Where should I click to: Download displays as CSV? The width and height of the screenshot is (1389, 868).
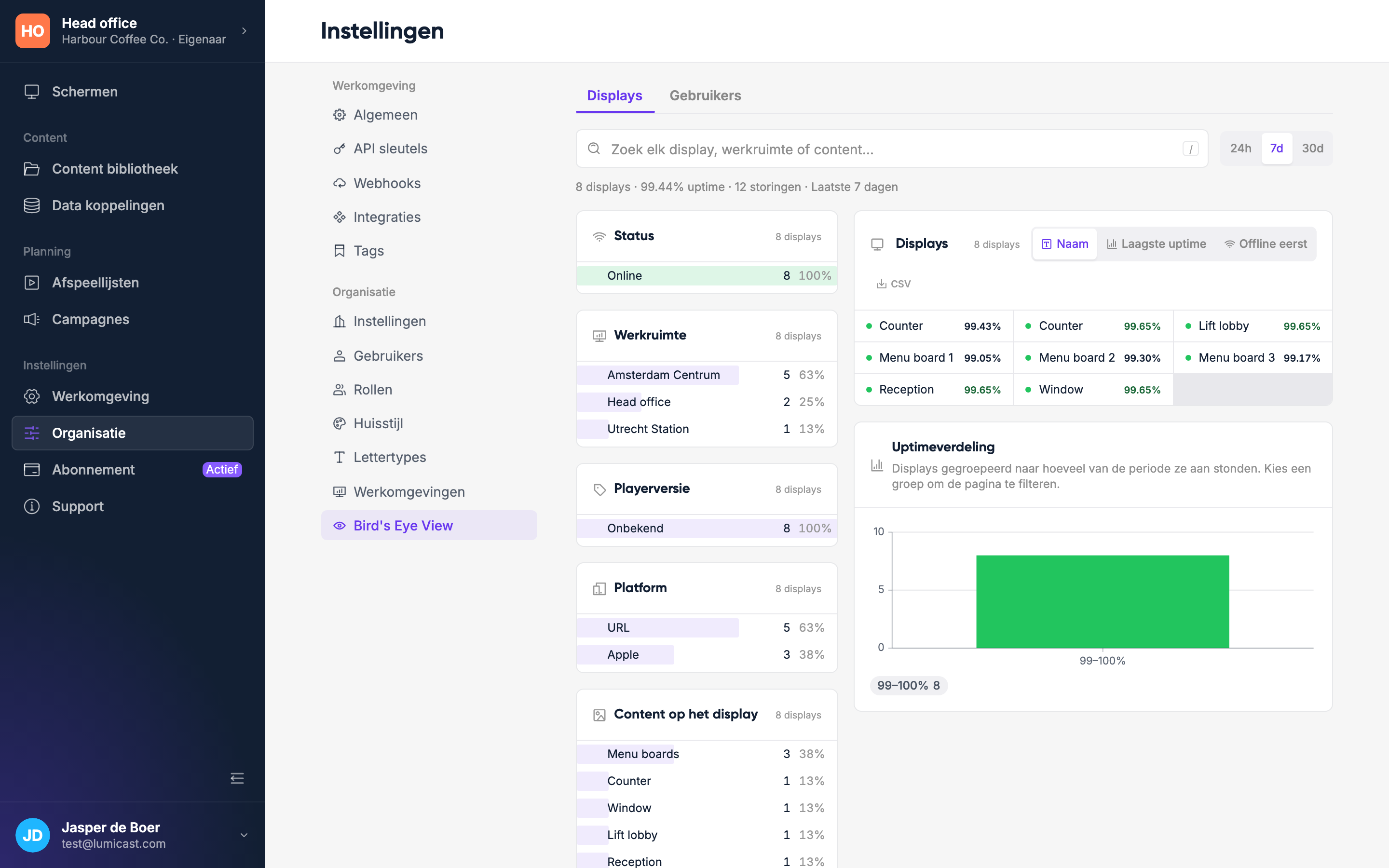(x=893, y=284)
